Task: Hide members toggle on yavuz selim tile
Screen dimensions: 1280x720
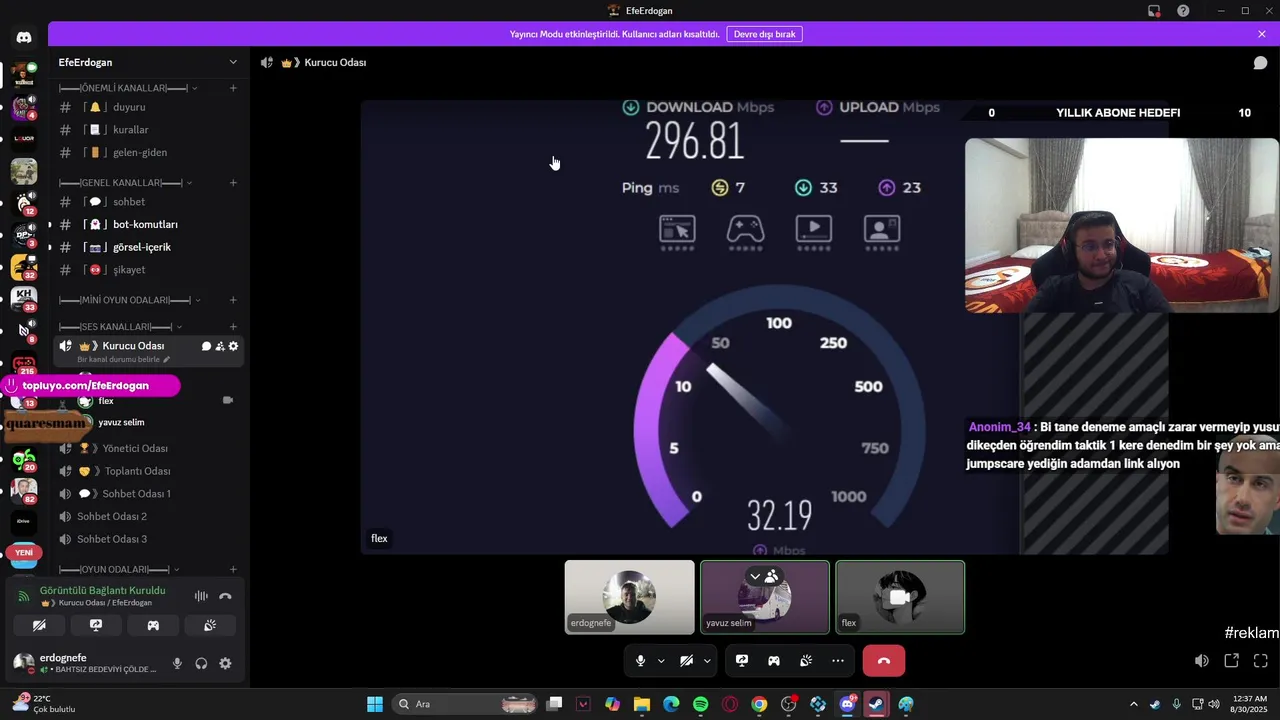Action: (764, 576)
